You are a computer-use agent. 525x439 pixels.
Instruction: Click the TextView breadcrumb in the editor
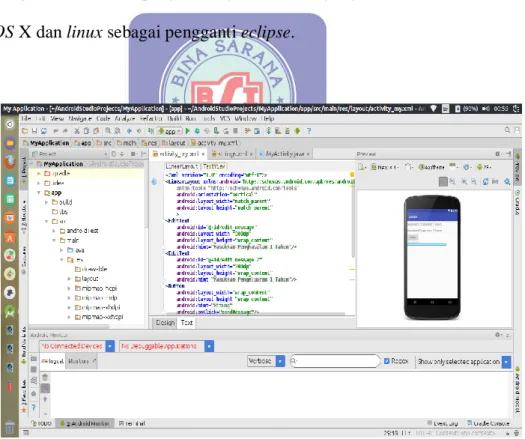coord(214,166)
